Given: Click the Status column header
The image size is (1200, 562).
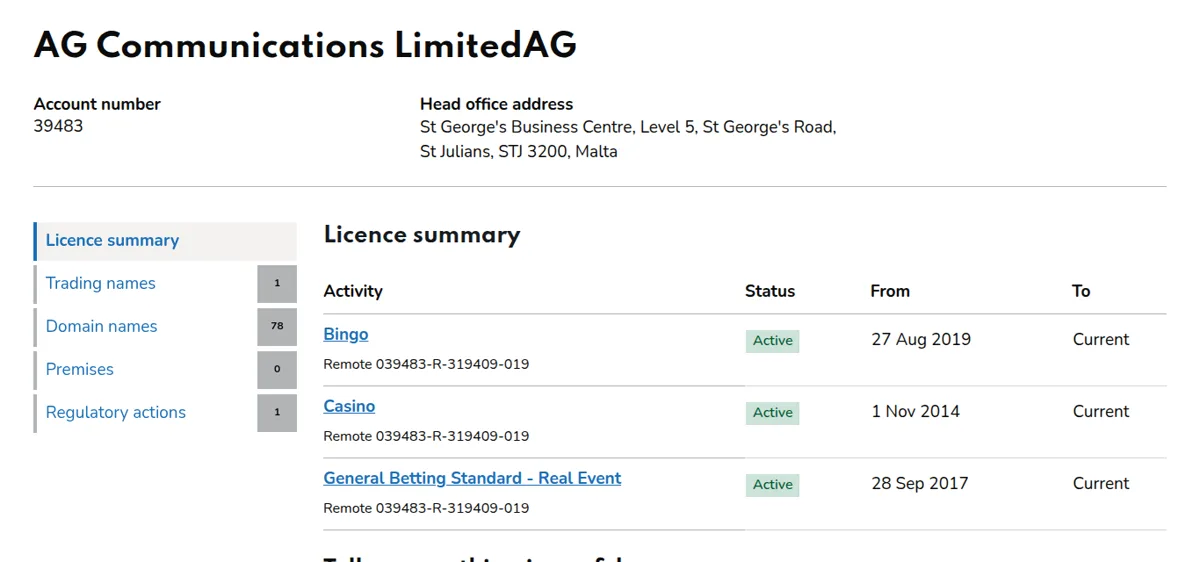Looking at the screenshot, I should click(770, 291).
